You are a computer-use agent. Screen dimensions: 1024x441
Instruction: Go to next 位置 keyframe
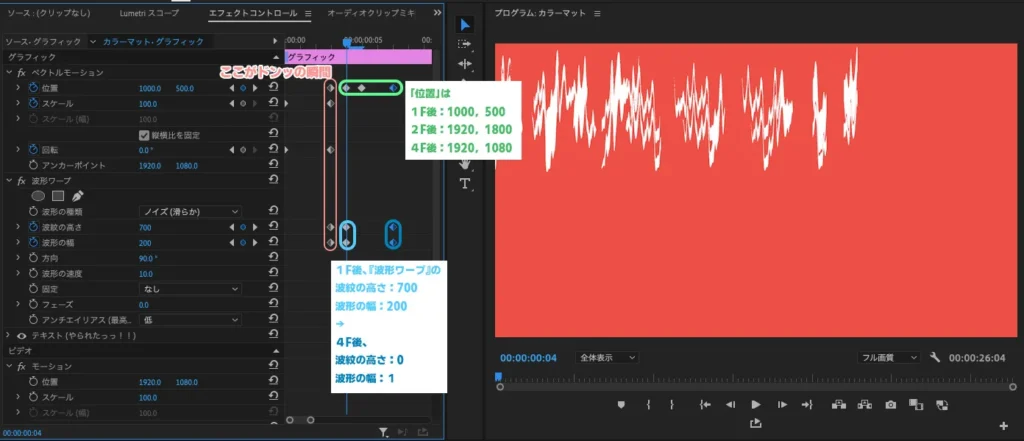pos(255,88)
